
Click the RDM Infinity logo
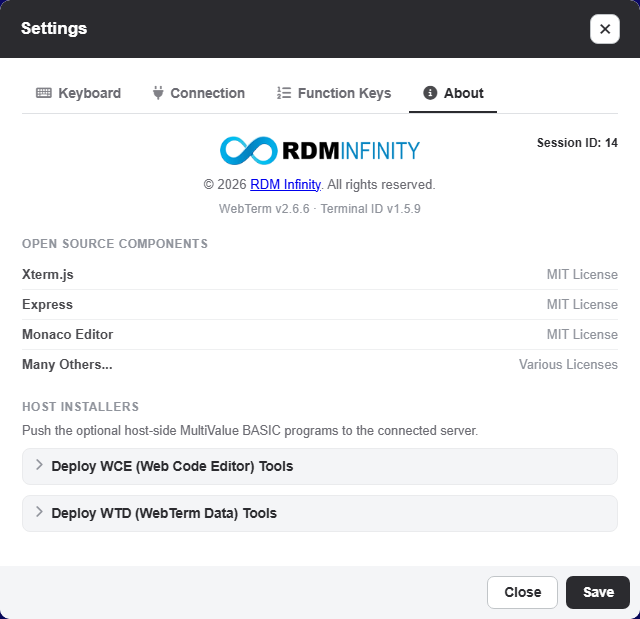coord(320,150)
